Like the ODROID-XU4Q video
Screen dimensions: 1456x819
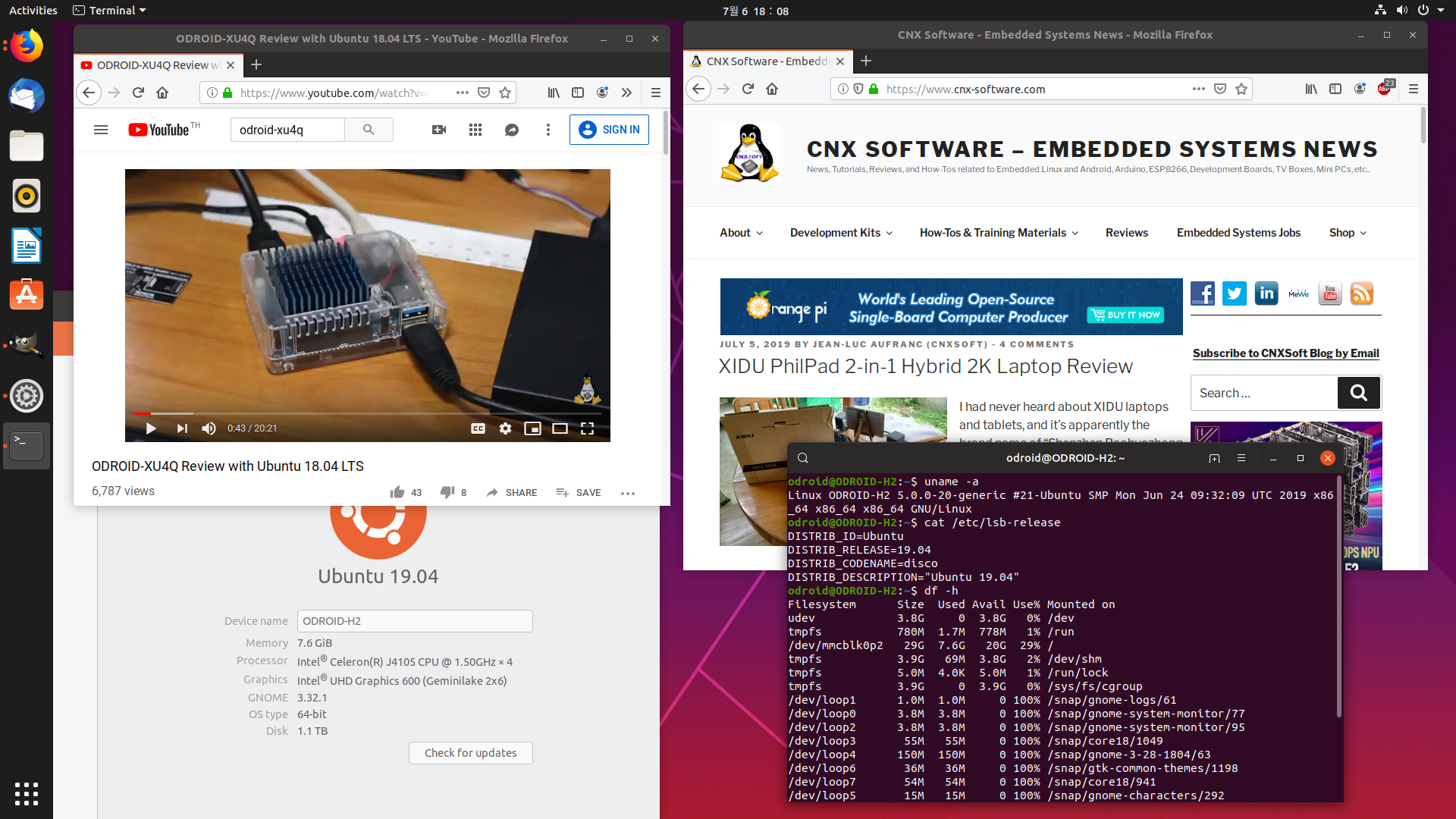coord(397,492)
